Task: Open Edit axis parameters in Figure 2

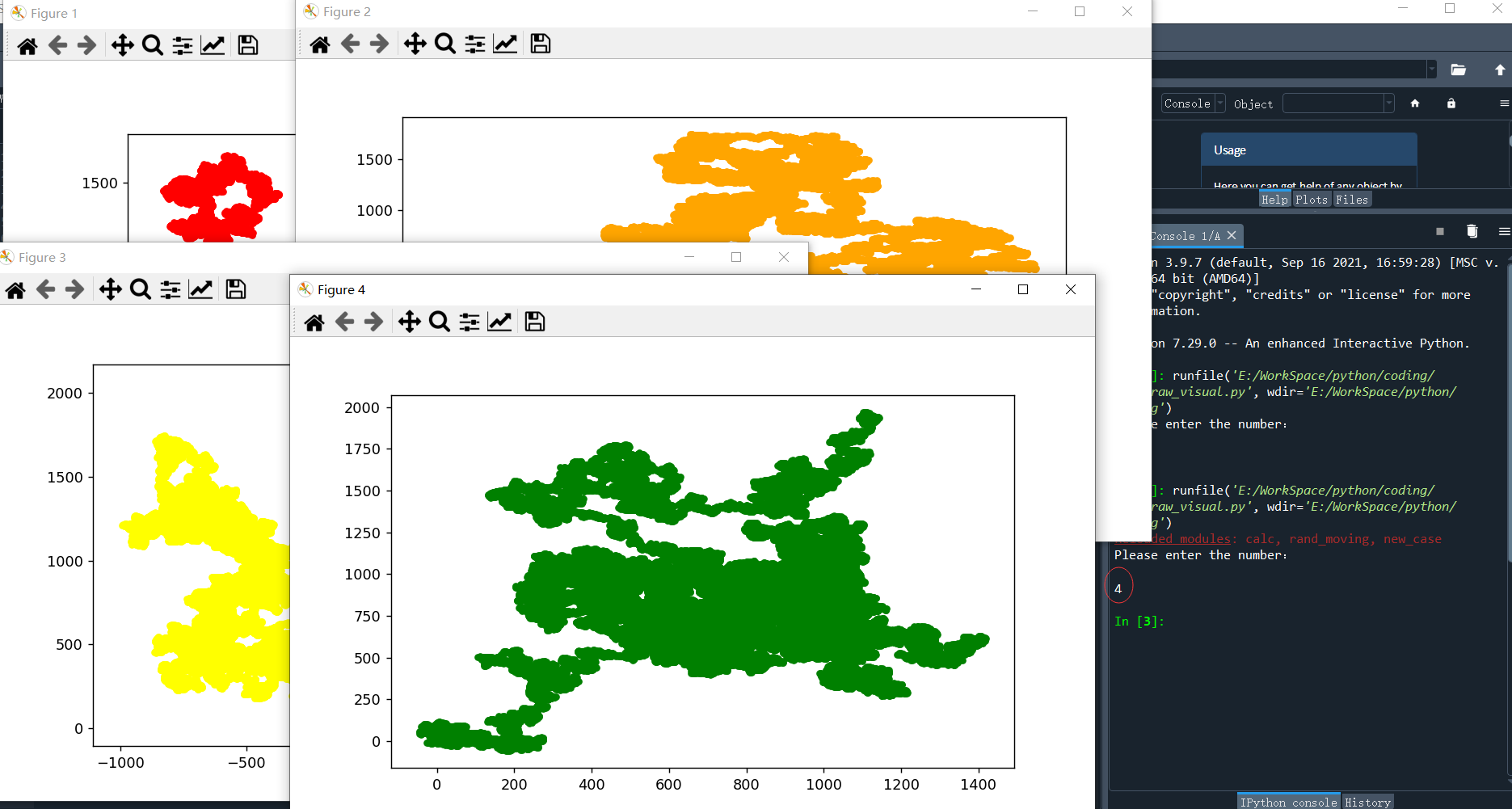Action: point(505,44)
